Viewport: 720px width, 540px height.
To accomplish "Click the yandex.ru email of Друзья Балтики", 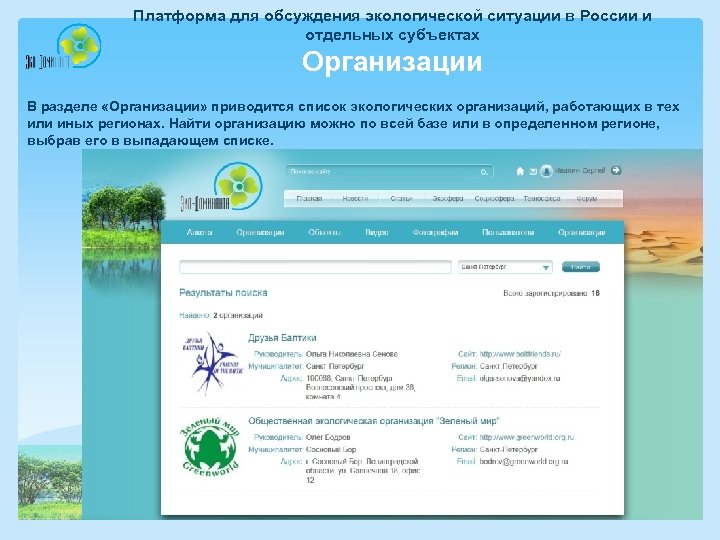I will point(520,378).
